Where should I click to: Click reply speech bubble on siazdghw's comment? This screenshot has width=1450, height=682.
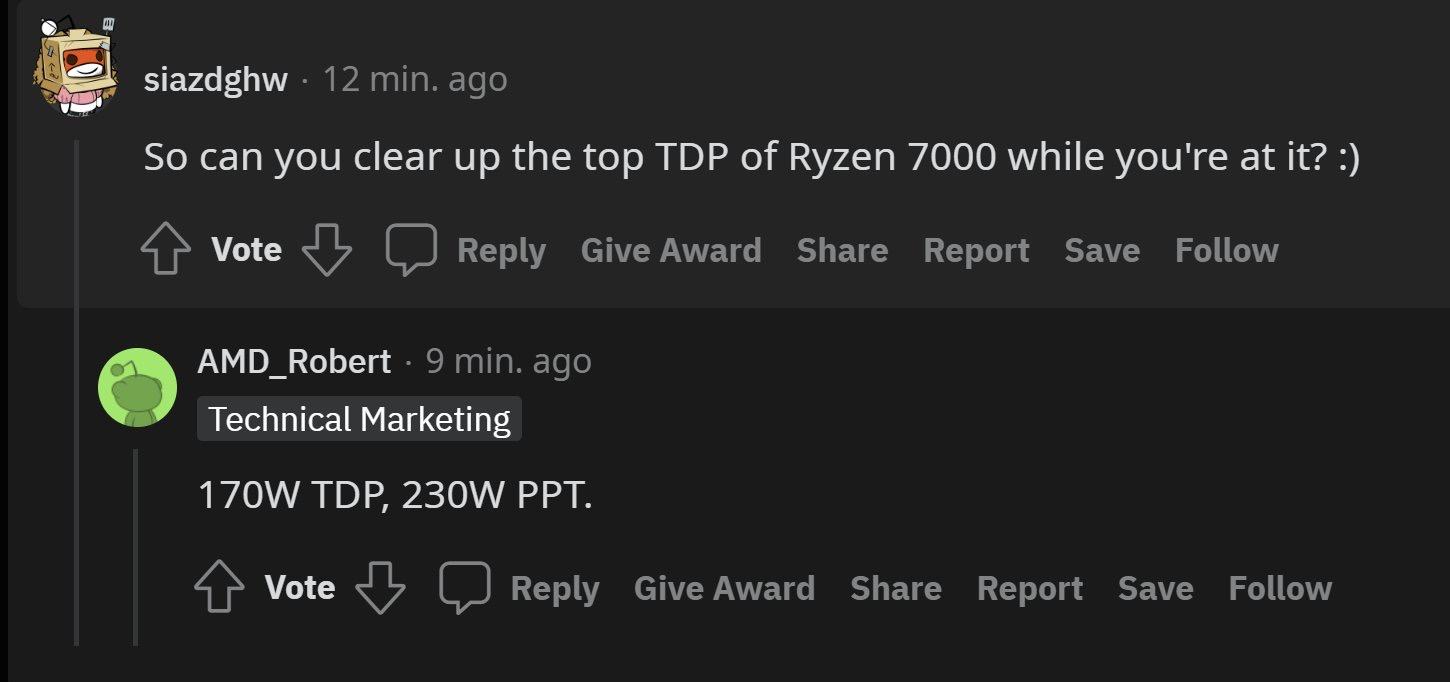tap(412, 248)
